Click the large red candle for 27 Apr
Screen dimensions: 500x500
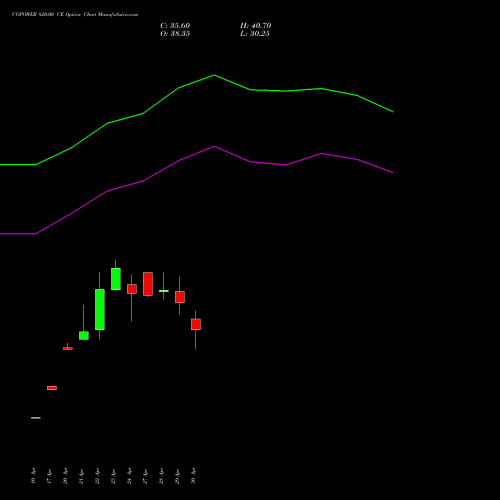point(148,284)
